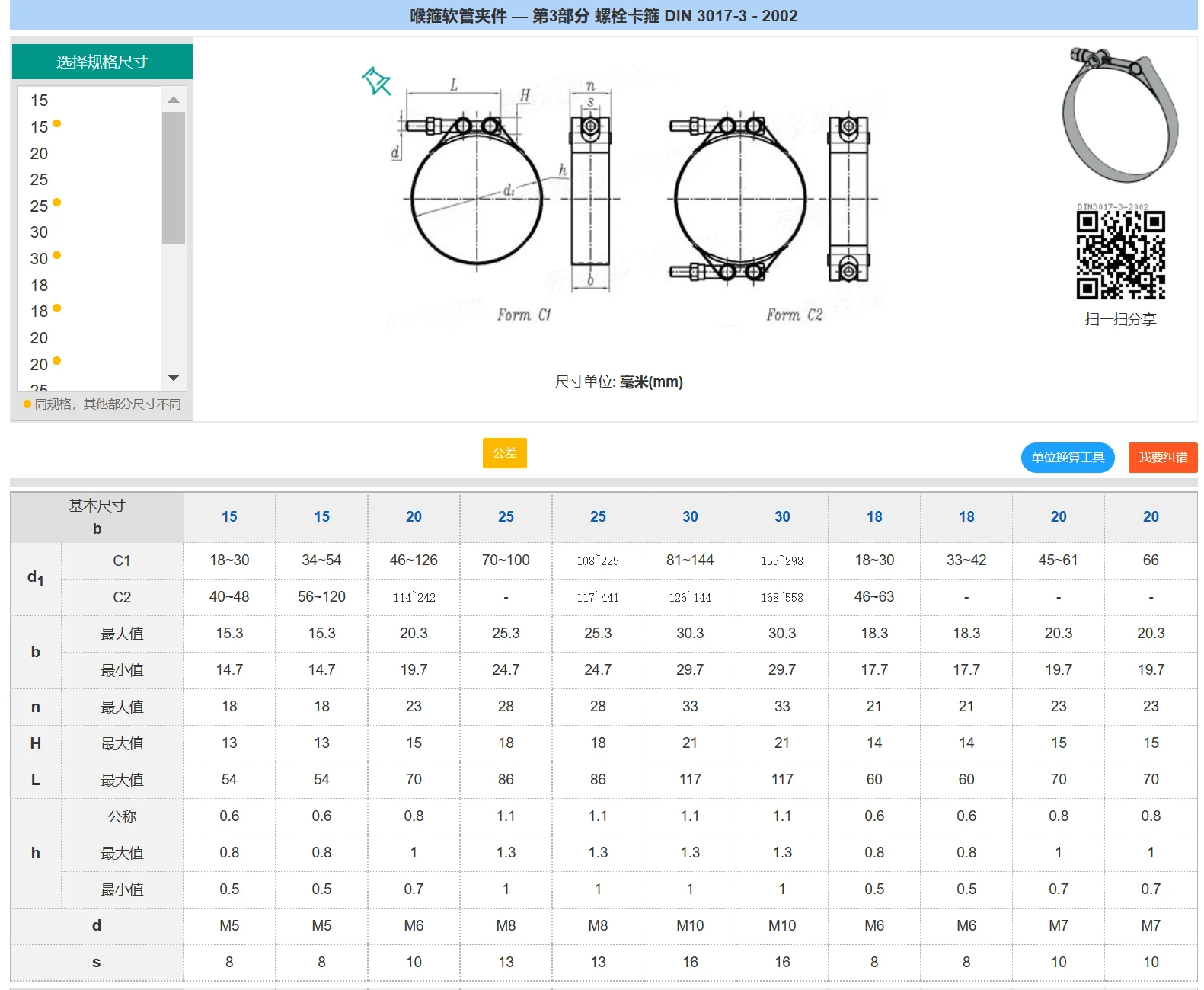Select the 选择规格尺寸 header tab
The image size is (1204, 990).
click(x=102, y=62)
